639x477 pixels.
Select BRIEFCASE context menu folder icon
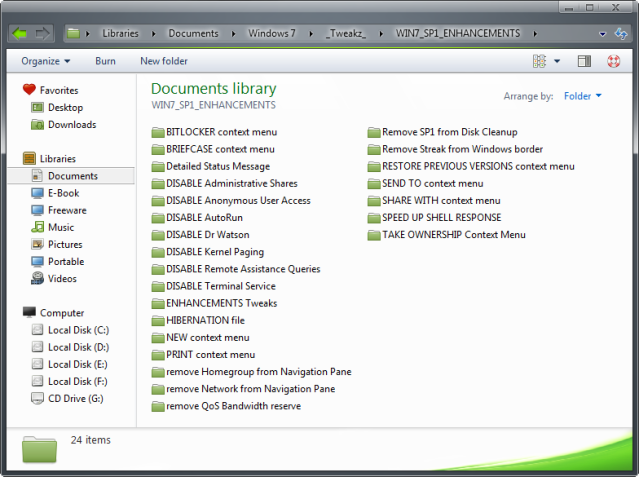point(158,149)
